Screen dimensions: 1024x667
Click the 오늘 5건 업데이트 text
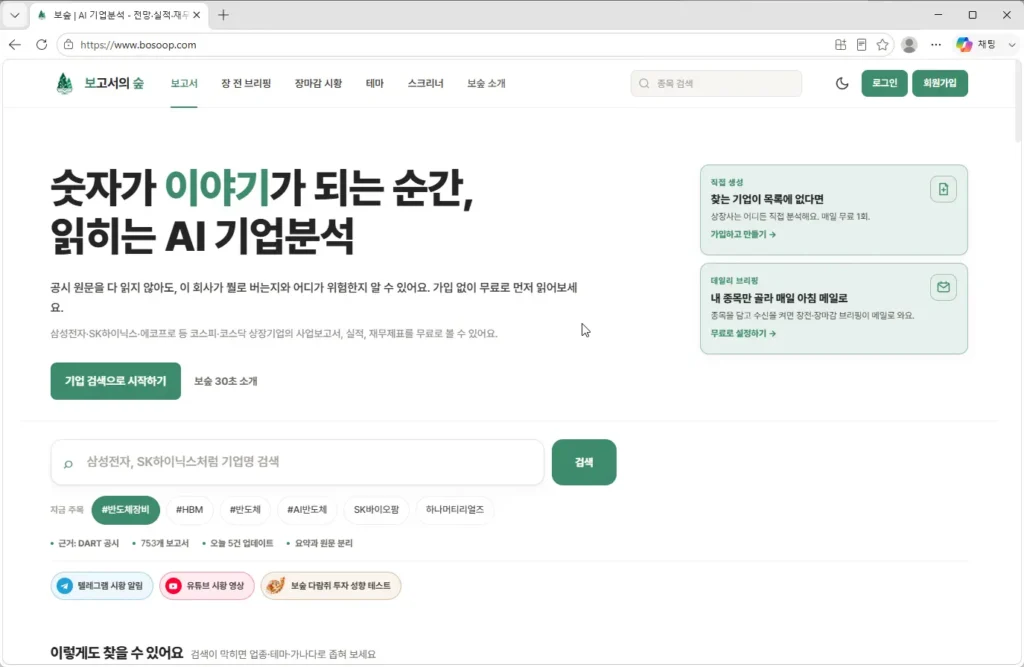click(x=242, y=544)
